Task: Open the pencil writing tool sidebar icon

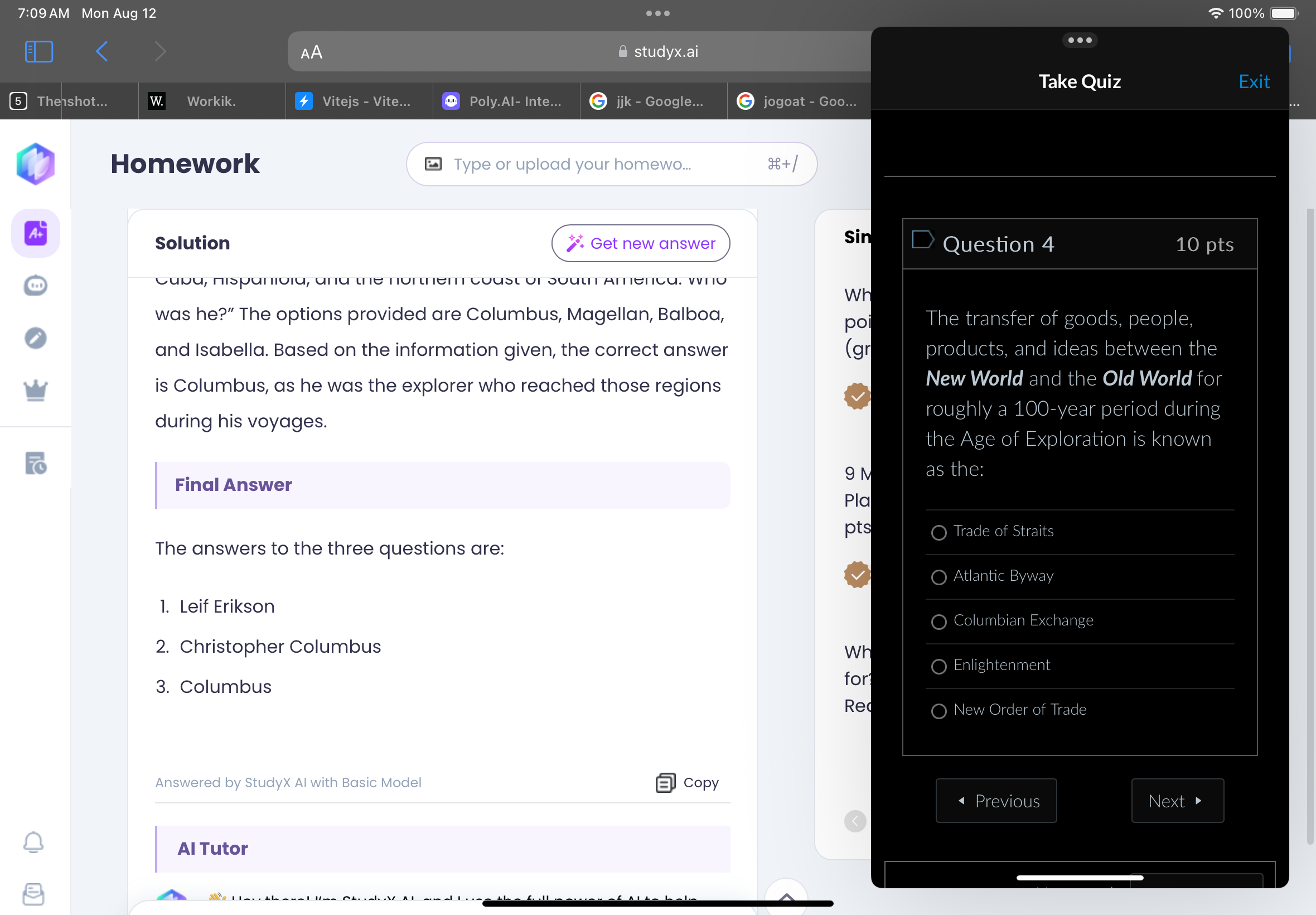Action: click(x=36, y=338)
